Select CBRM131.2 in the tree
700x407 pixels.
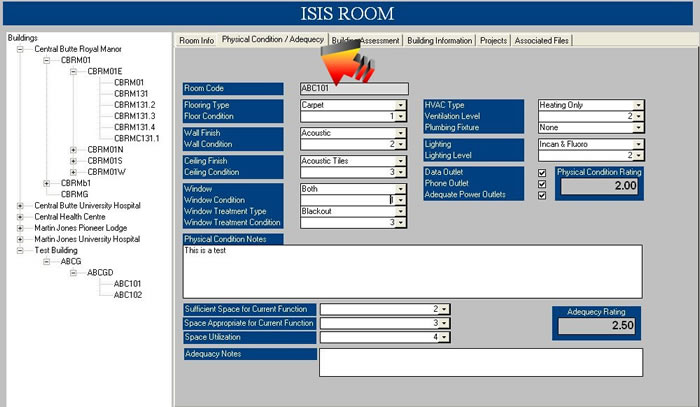[x=134, y=105]
